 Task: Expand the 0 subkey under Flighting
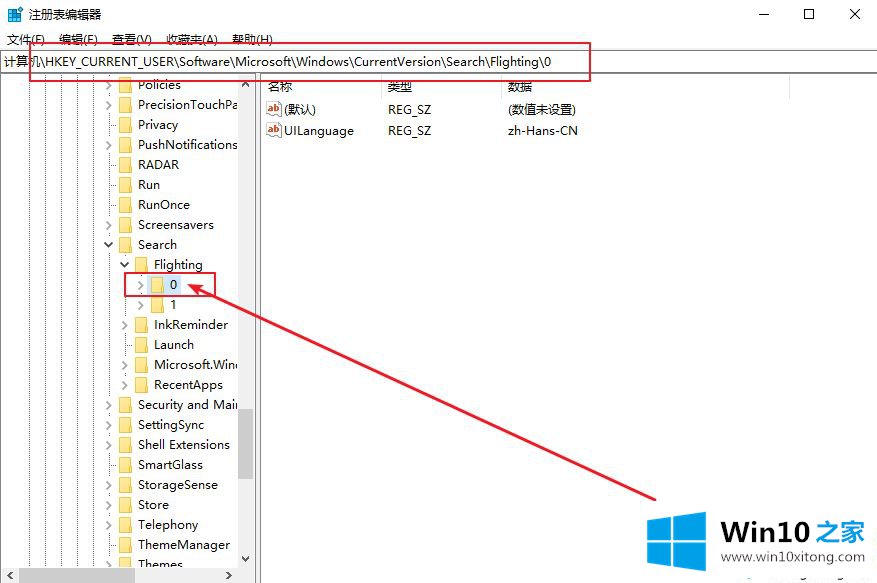coord(140,285)
